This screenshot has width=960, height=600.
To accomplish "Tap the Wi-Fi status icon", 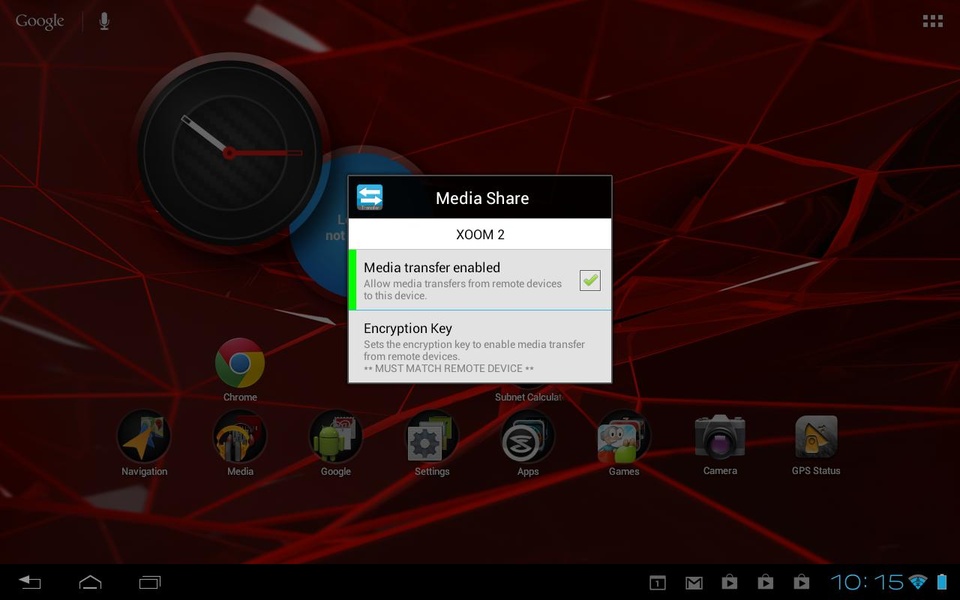I will 918,582.
